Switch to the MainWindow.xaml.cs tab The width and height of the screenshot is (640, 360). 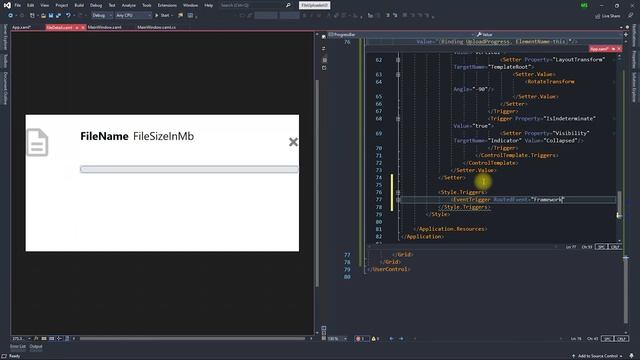click(x=156, y=27)
